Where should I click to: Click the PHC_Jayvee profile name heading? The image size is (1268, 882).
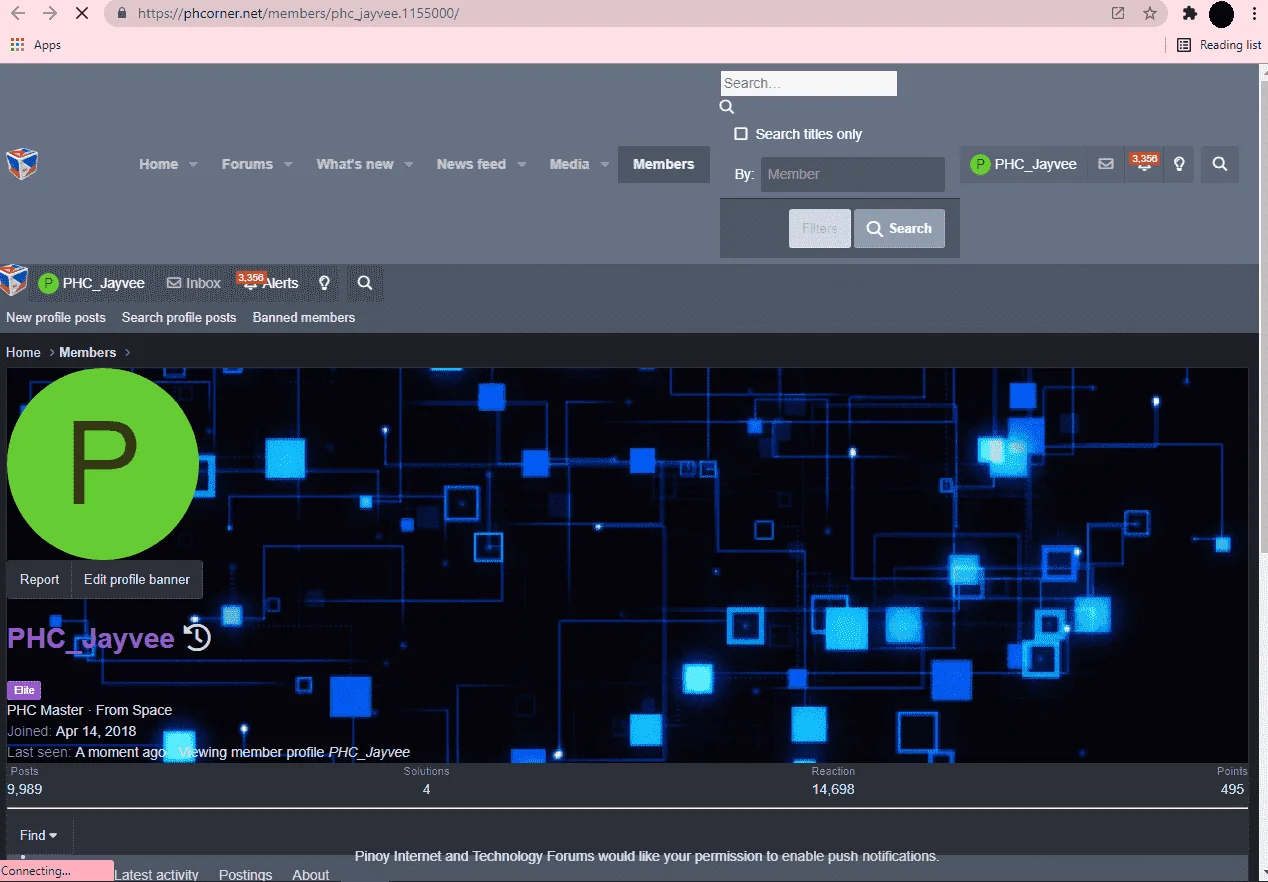(91, 638)
